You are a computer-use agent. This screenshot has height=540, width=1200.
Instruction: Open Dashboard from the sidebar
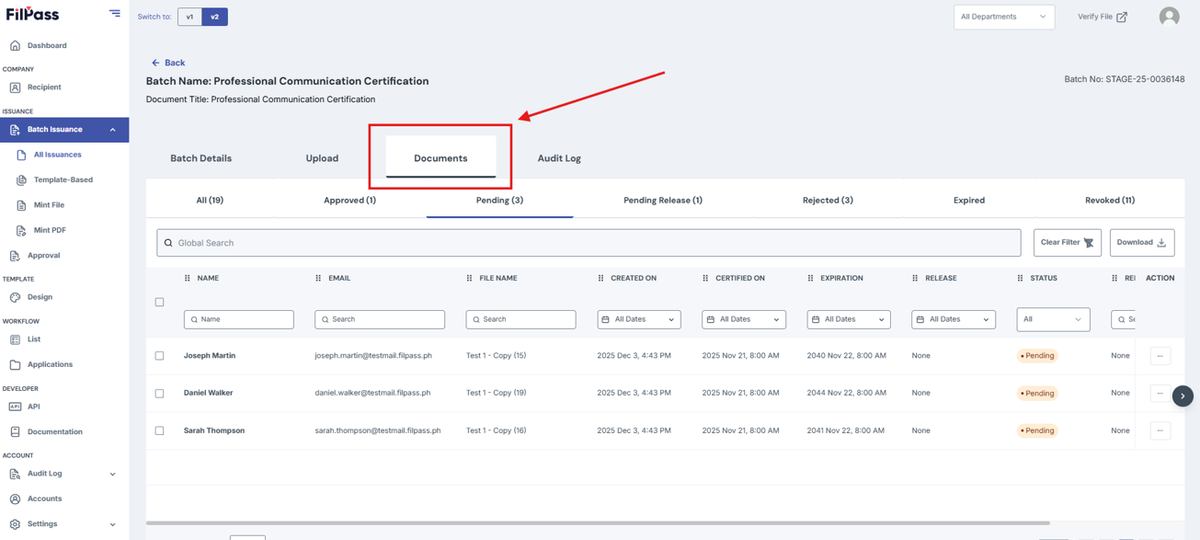coord(47,45)
